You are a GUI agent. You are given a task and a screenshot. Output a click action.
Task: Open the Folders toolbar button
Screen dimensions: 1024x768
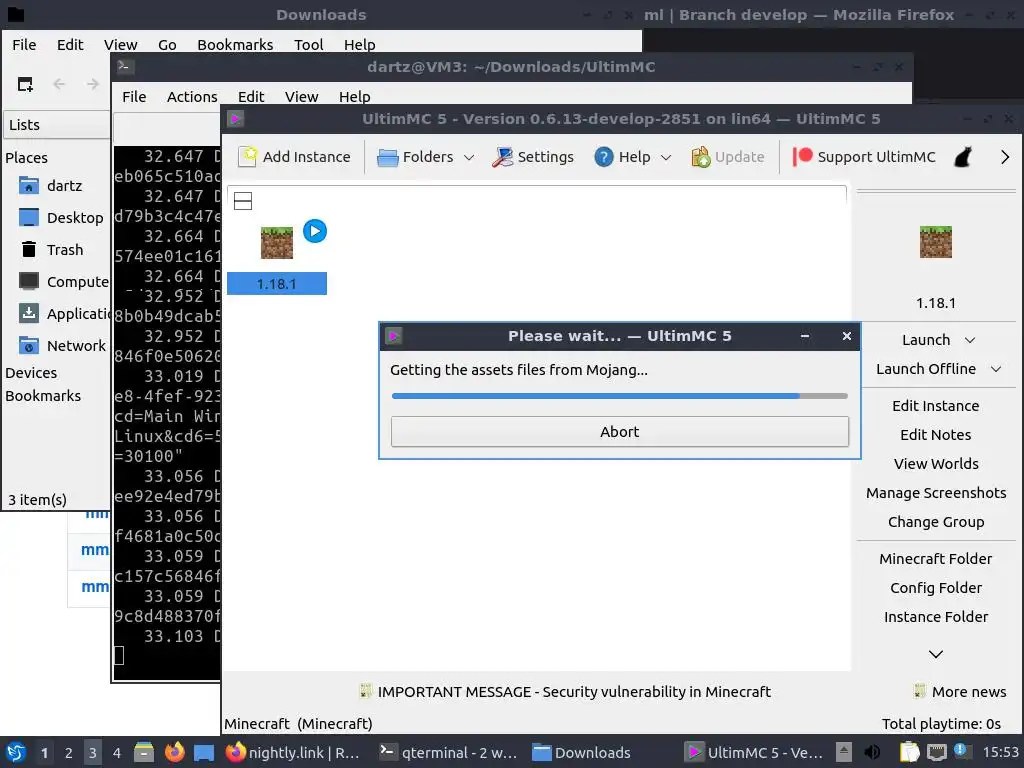point(415,157)
